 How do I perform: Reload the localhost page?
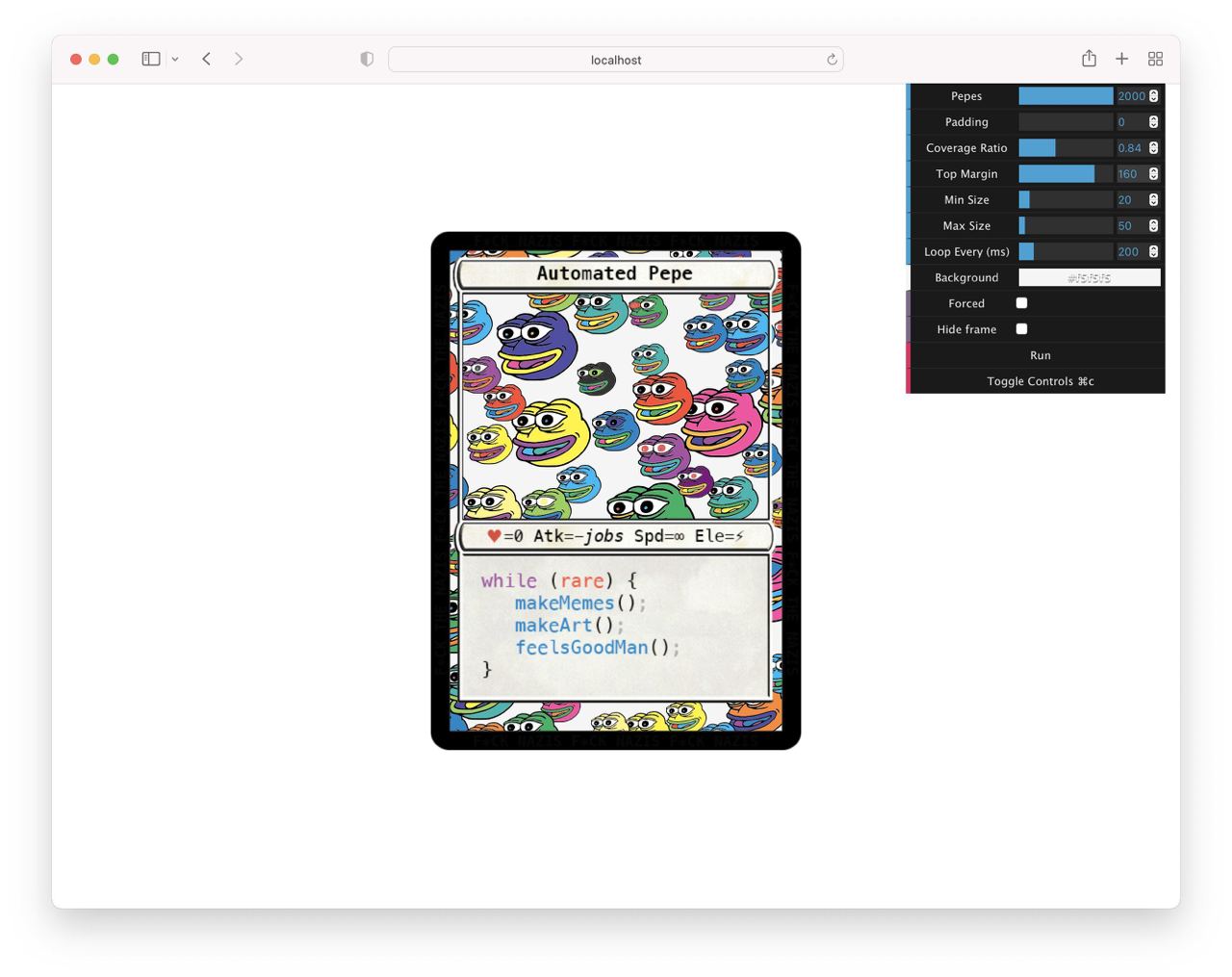(832, 60)
